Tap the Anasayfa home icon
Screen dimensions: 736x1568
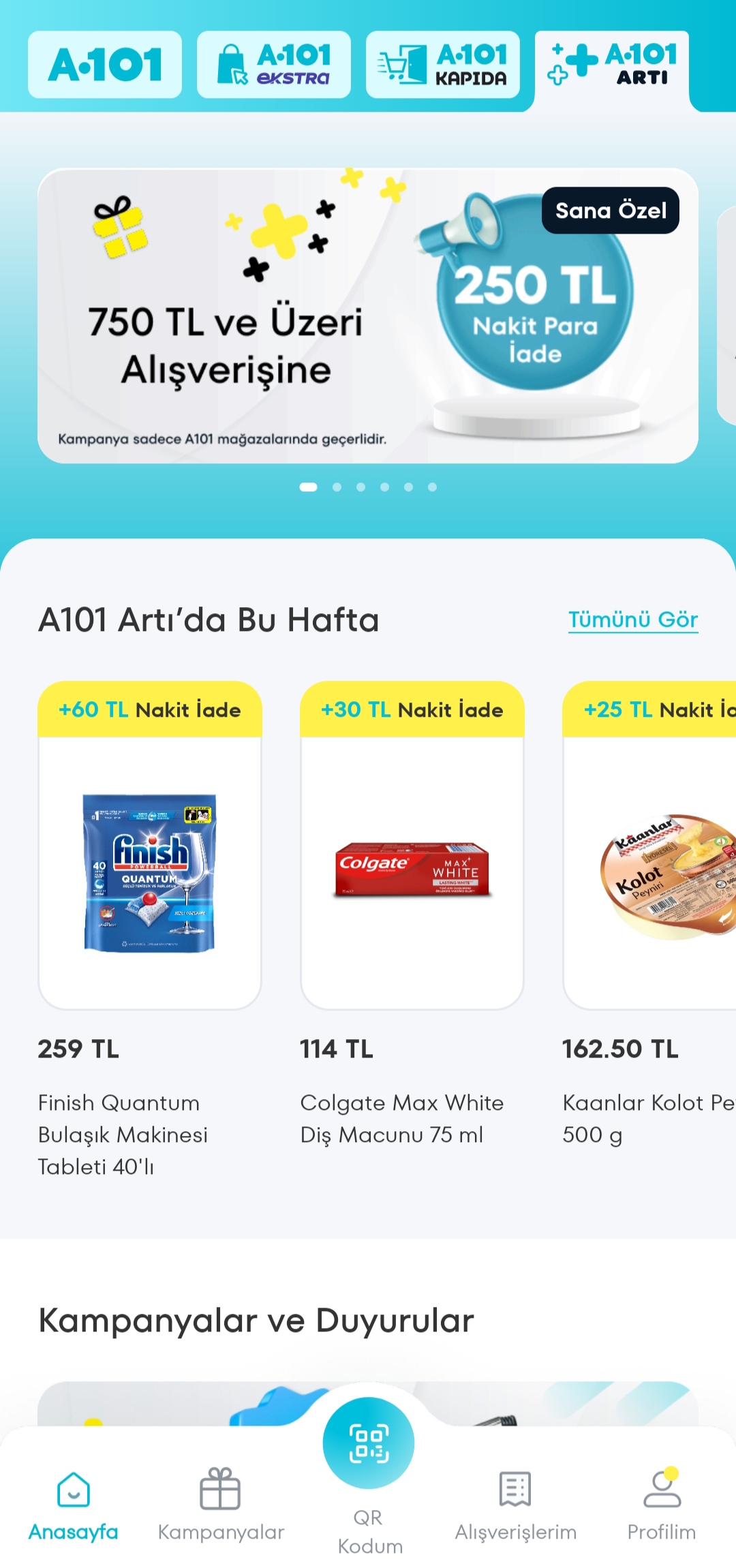[x=74, y=1489]
